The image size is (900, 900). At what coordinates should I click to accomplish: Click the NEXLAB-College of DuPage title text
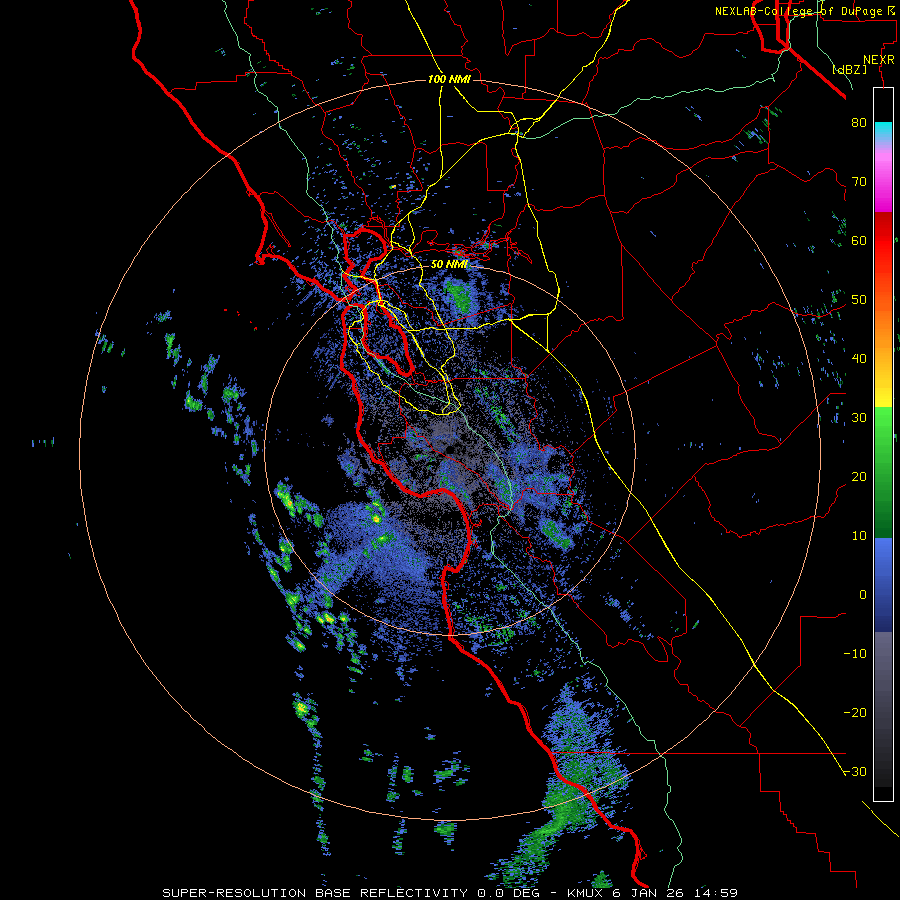[x=798, y=11]
